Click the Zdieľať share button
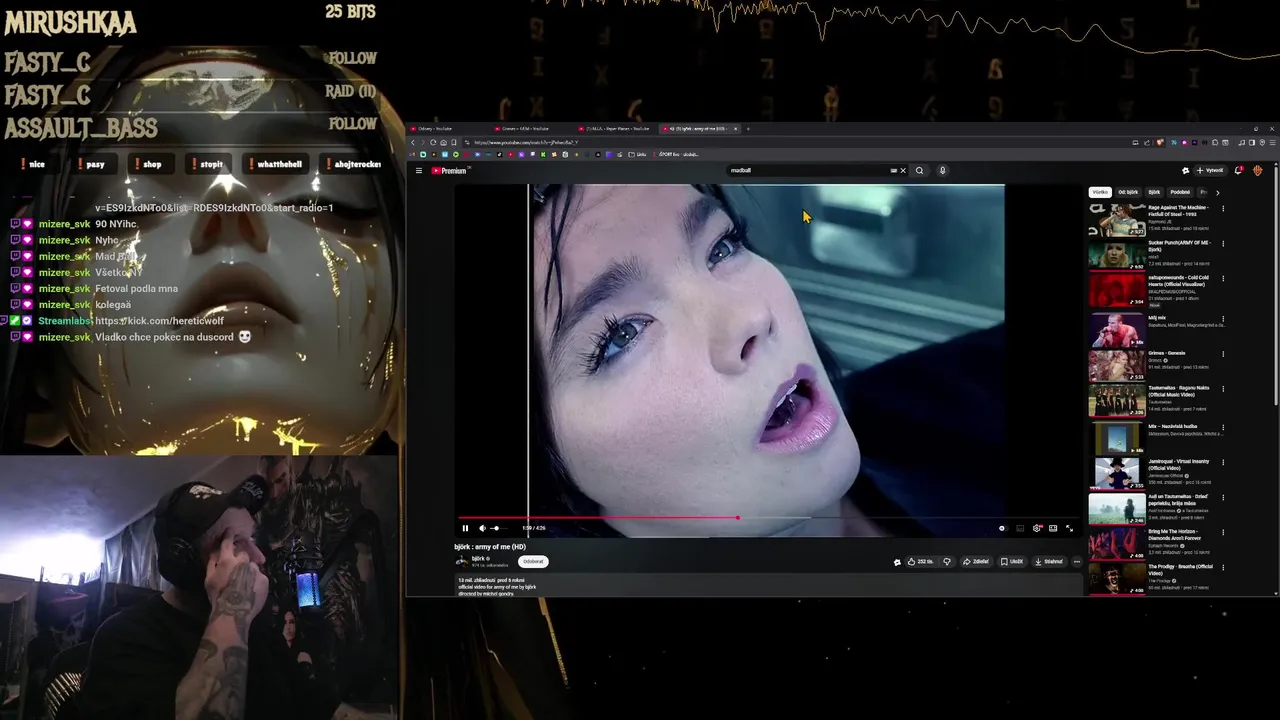Viewport: 1280px width, 720px height. (x=976, y=561)
